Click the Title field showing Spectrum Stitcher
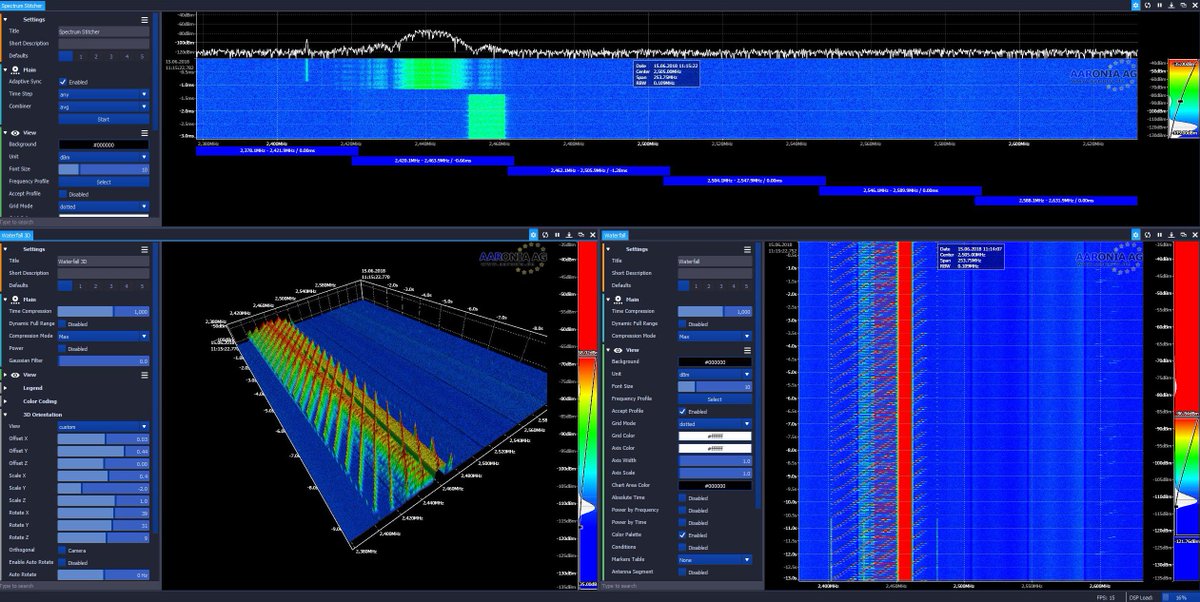The image size is (1200, 602). click(x=103, y=31)
